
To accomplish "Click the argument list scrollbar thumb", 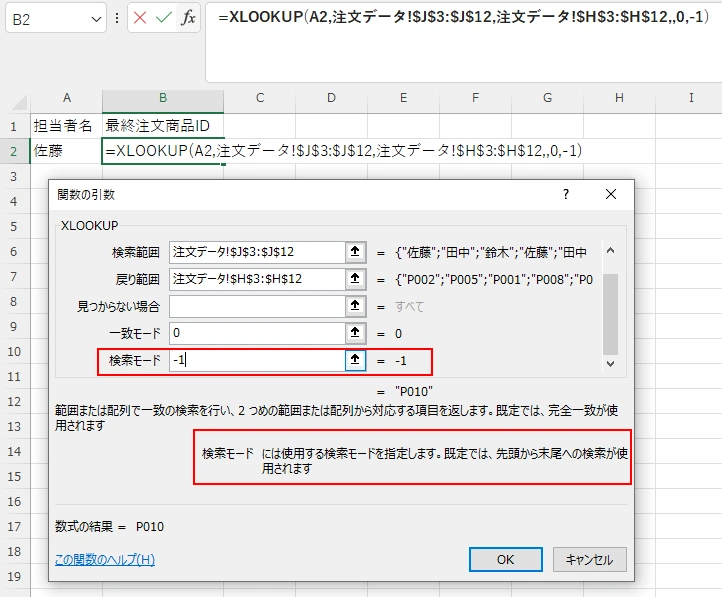I will tap(611, 314).
